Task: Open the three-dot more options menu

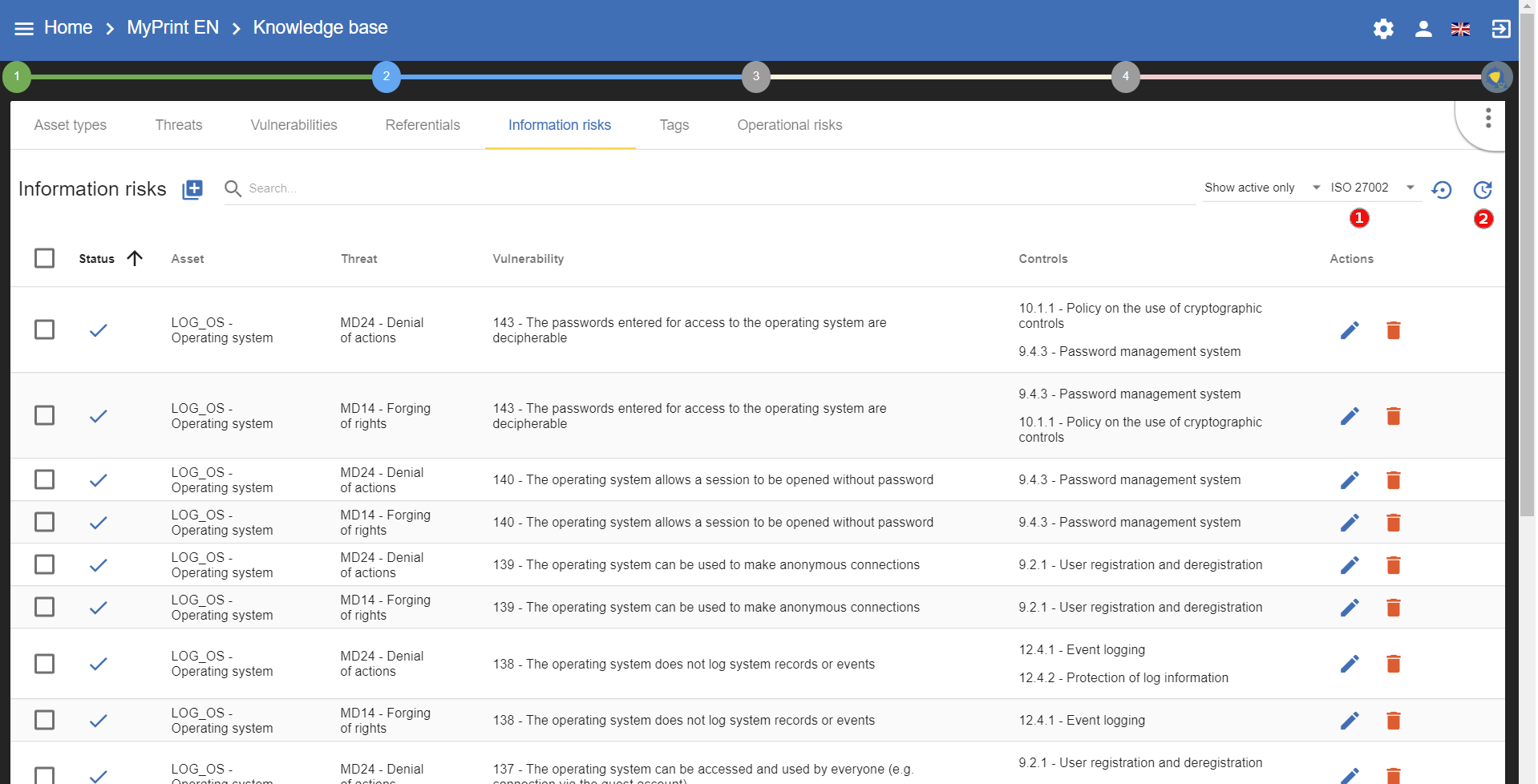Action: (x=1487, y=119)
